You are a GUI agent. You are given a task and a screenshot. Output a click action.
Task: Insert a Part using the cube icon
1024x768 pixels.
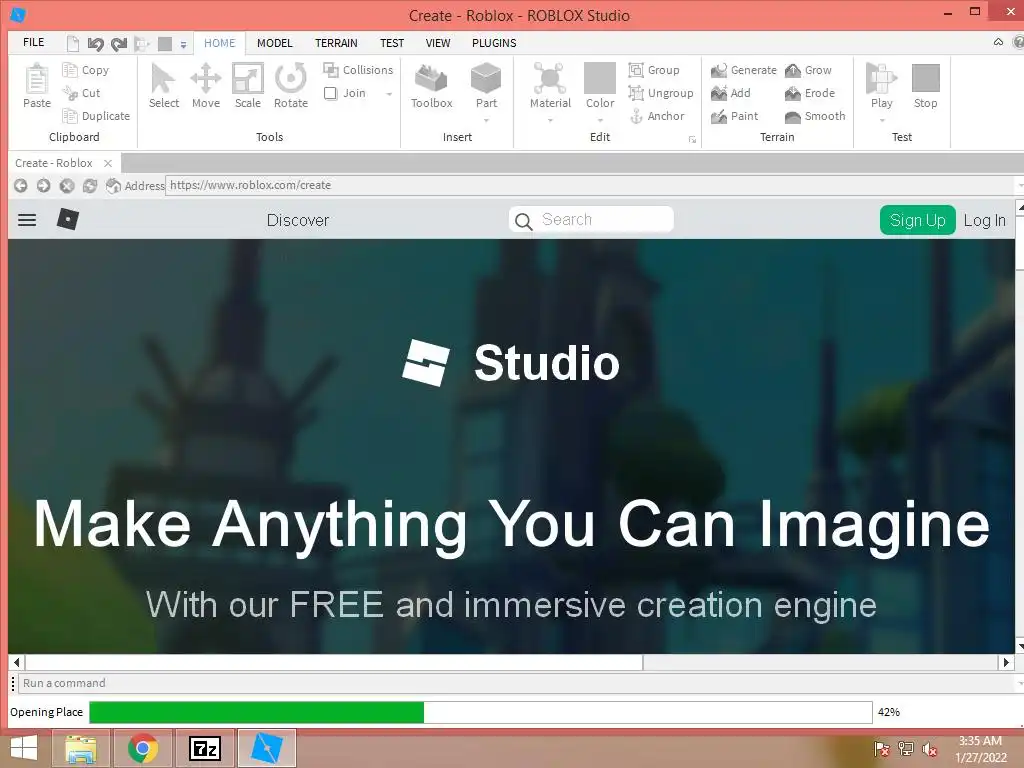[486, 78]
